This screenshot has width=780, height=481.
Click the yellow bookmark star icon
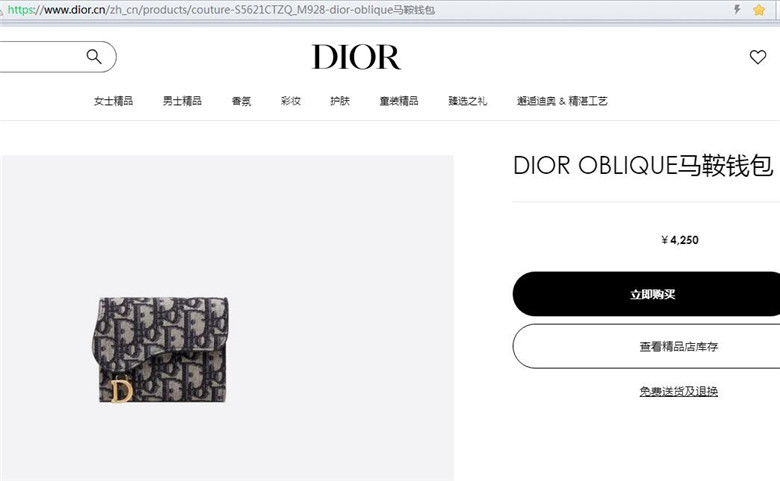759,10
